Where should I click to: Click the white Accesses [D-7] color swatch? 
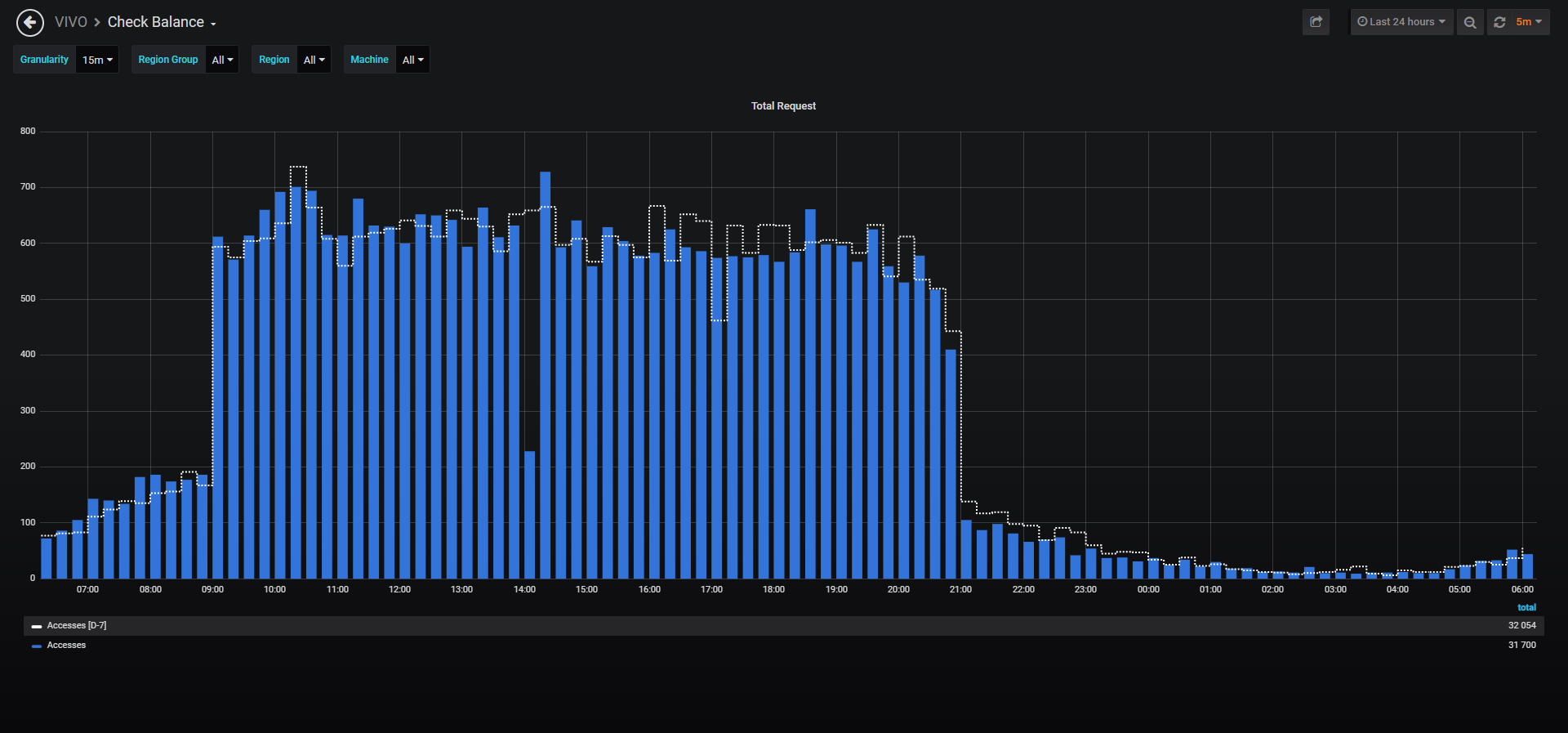tap(37, 627)
